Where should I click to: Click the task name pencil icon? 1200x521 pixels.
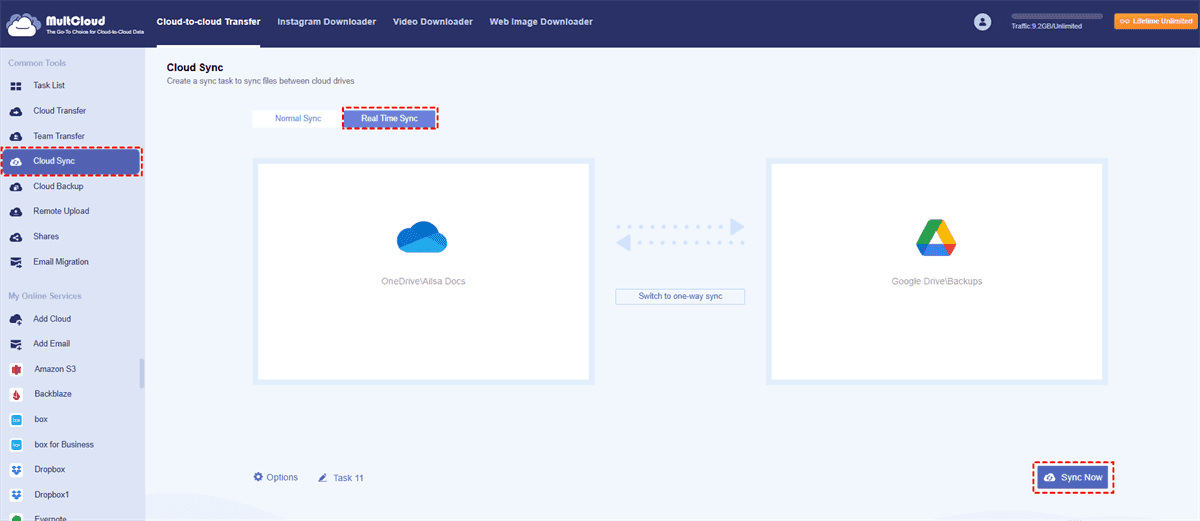coord(323,478)
